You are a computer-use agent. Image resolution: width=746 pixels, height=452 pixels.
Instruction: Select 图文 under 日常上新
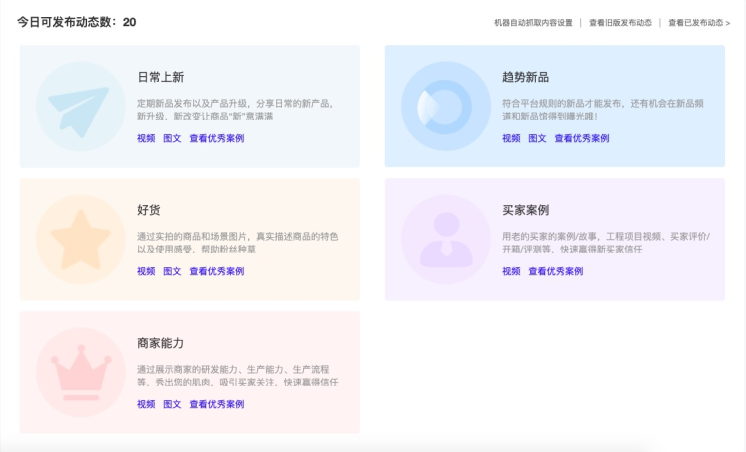(x=172, y=139)
